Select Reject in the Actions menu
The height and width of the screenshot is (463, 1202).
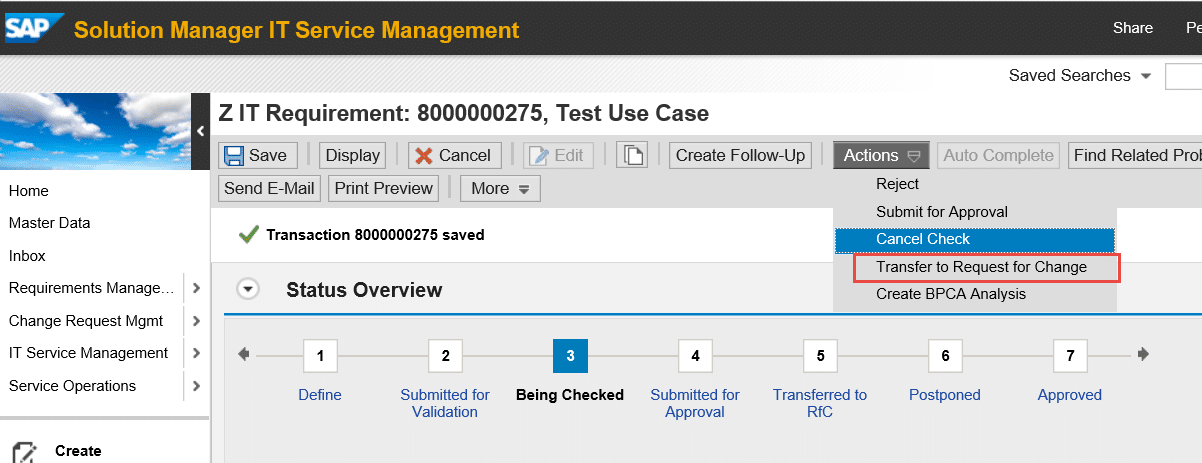click(897, 184)
